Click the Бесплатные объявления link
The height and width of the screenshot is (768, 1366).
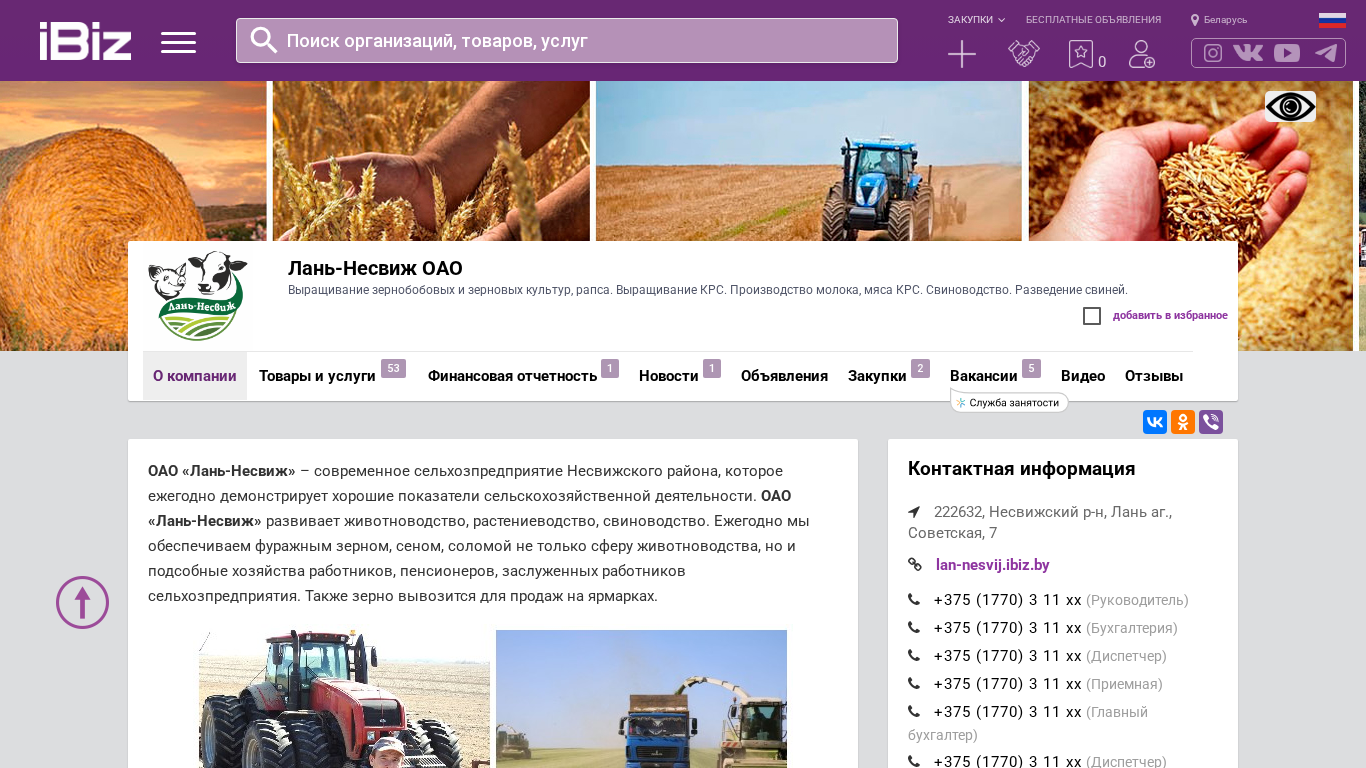(x=1093, y=20)
